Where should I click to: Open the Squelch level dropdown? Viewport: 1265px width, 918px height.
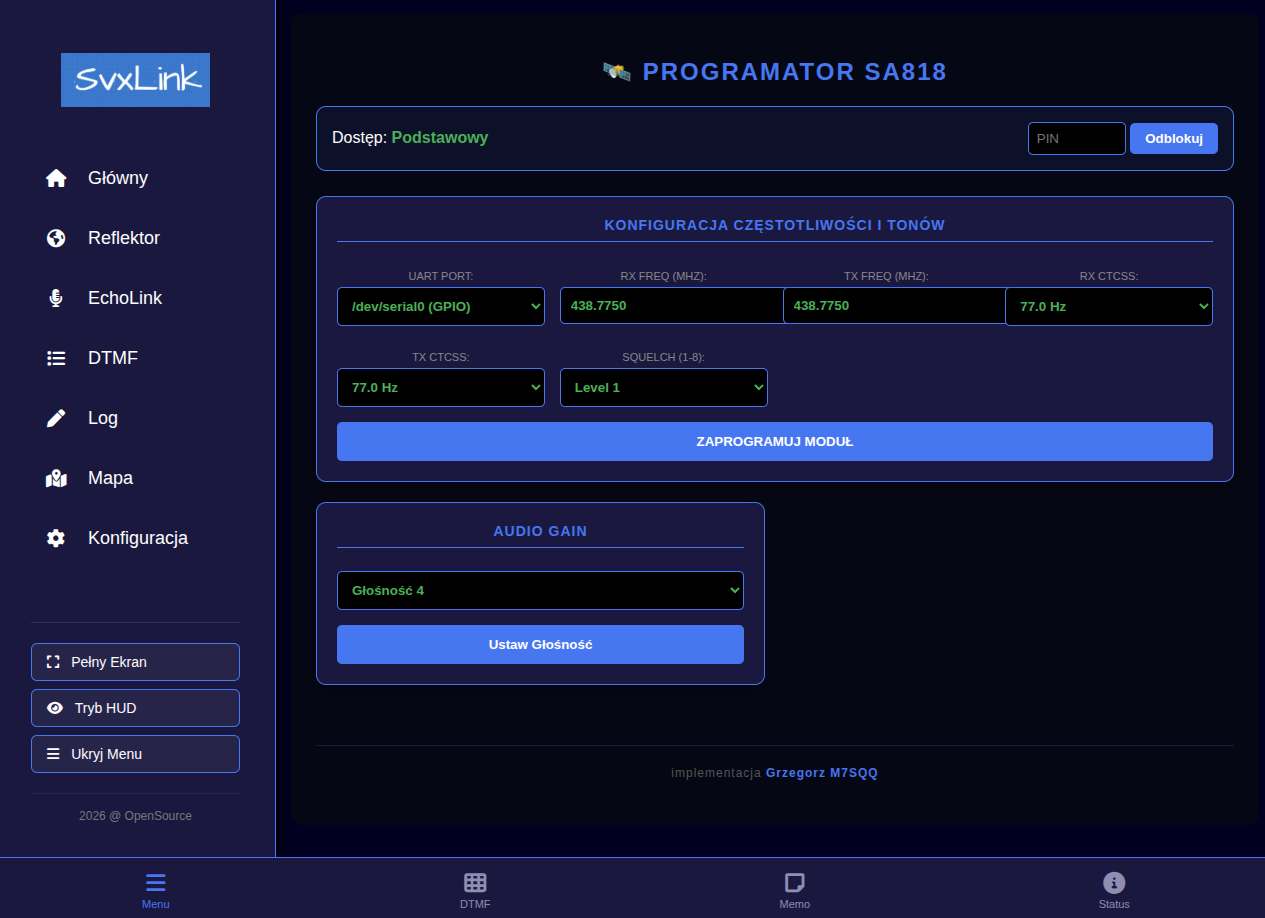coord(663,388)
